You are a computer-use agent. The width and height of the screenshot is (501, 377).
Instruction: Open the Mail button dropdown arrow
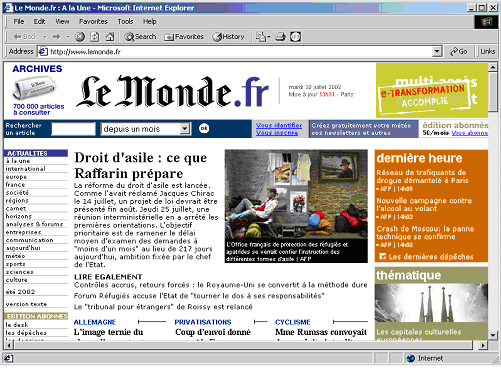[x=269, y=37]
